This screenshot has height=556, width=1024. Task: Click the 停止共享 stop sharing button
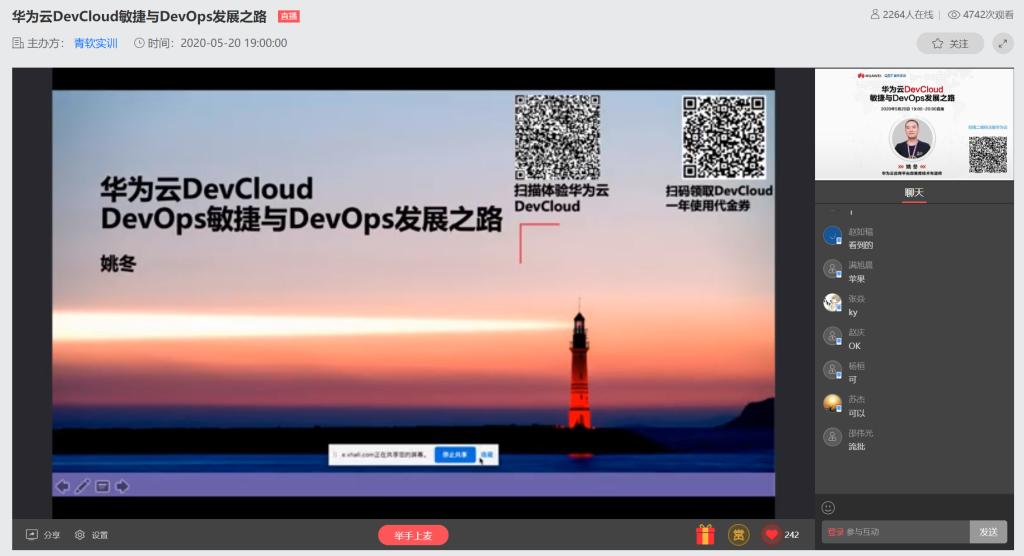455,455
